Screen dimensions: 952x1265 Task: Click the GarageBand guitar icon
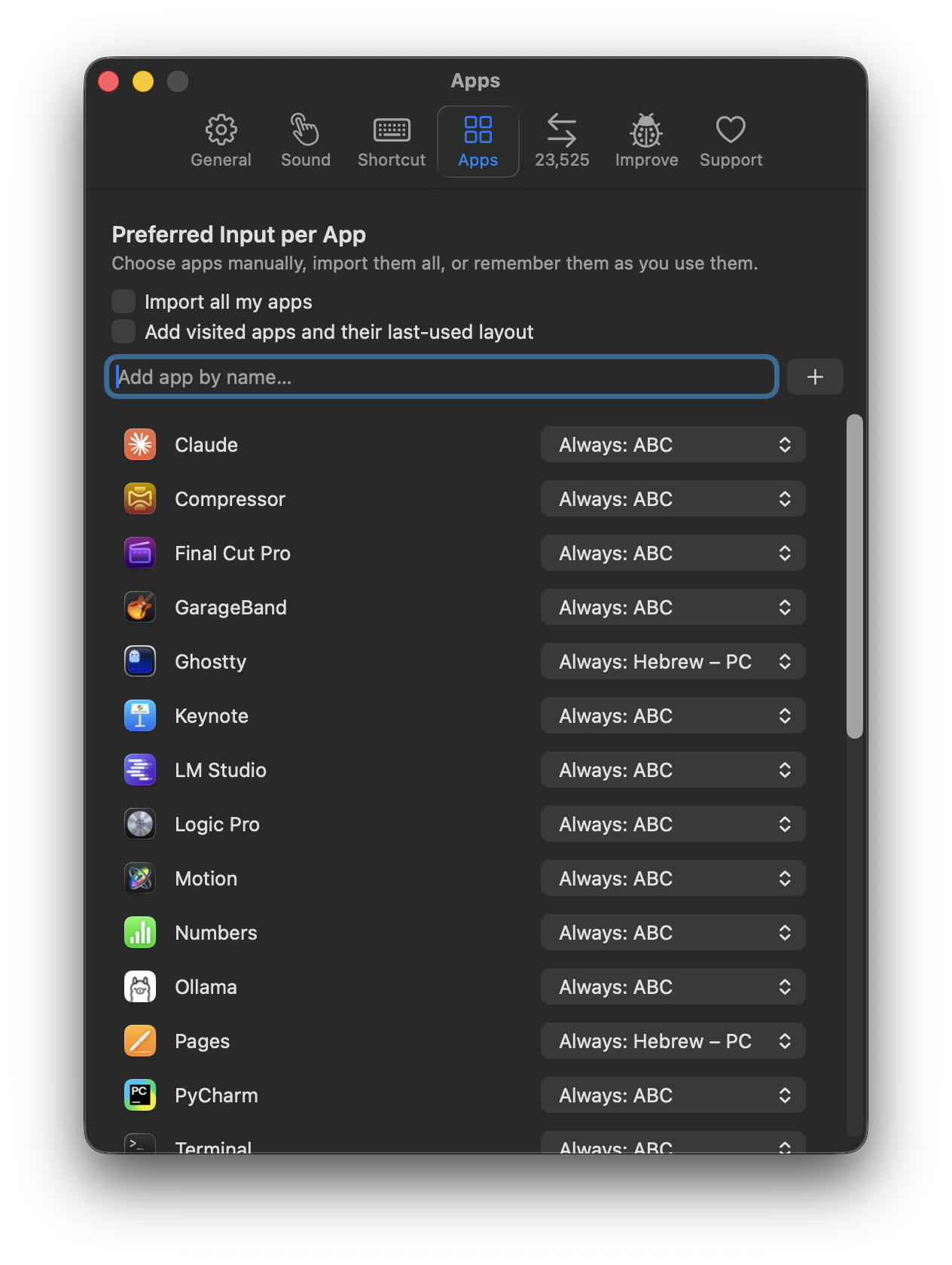click(x=140, y=608)
